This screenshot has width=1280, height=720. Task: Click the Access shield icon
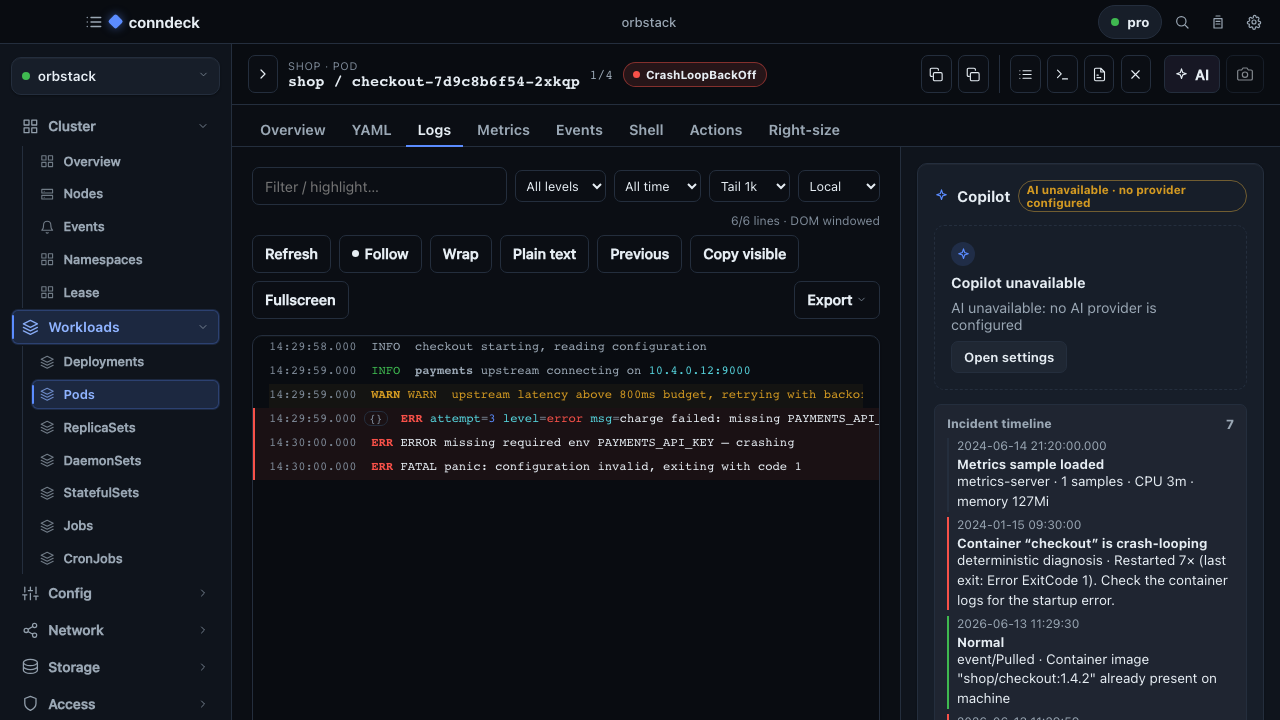[x=30, y=704]
